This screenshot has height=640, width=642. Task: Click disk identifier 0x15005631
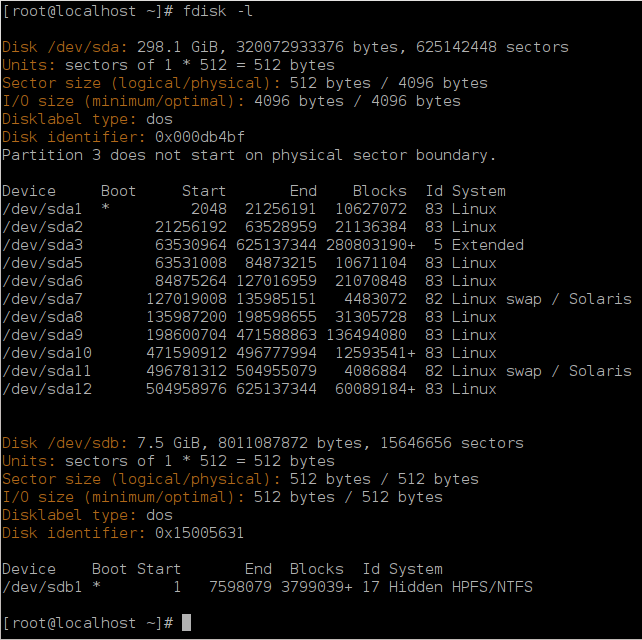pyautogui.click(x=199, y=533)
